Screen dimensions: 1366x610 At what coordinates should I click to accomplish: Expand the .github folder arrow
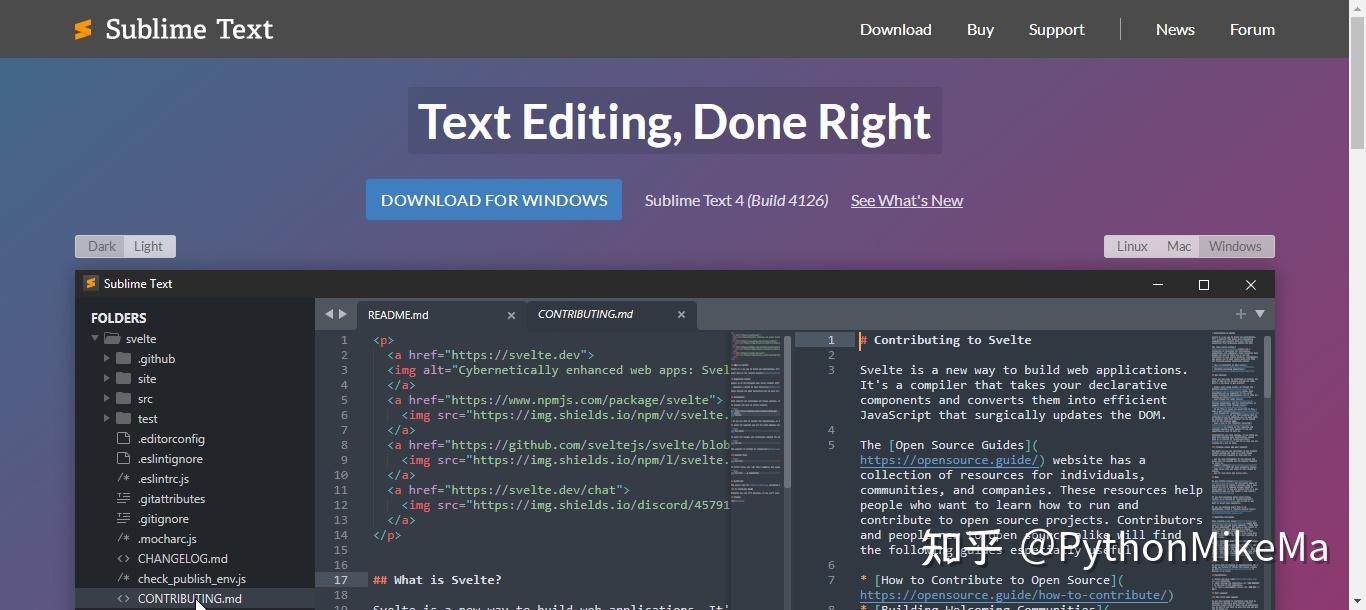[107, 358]
